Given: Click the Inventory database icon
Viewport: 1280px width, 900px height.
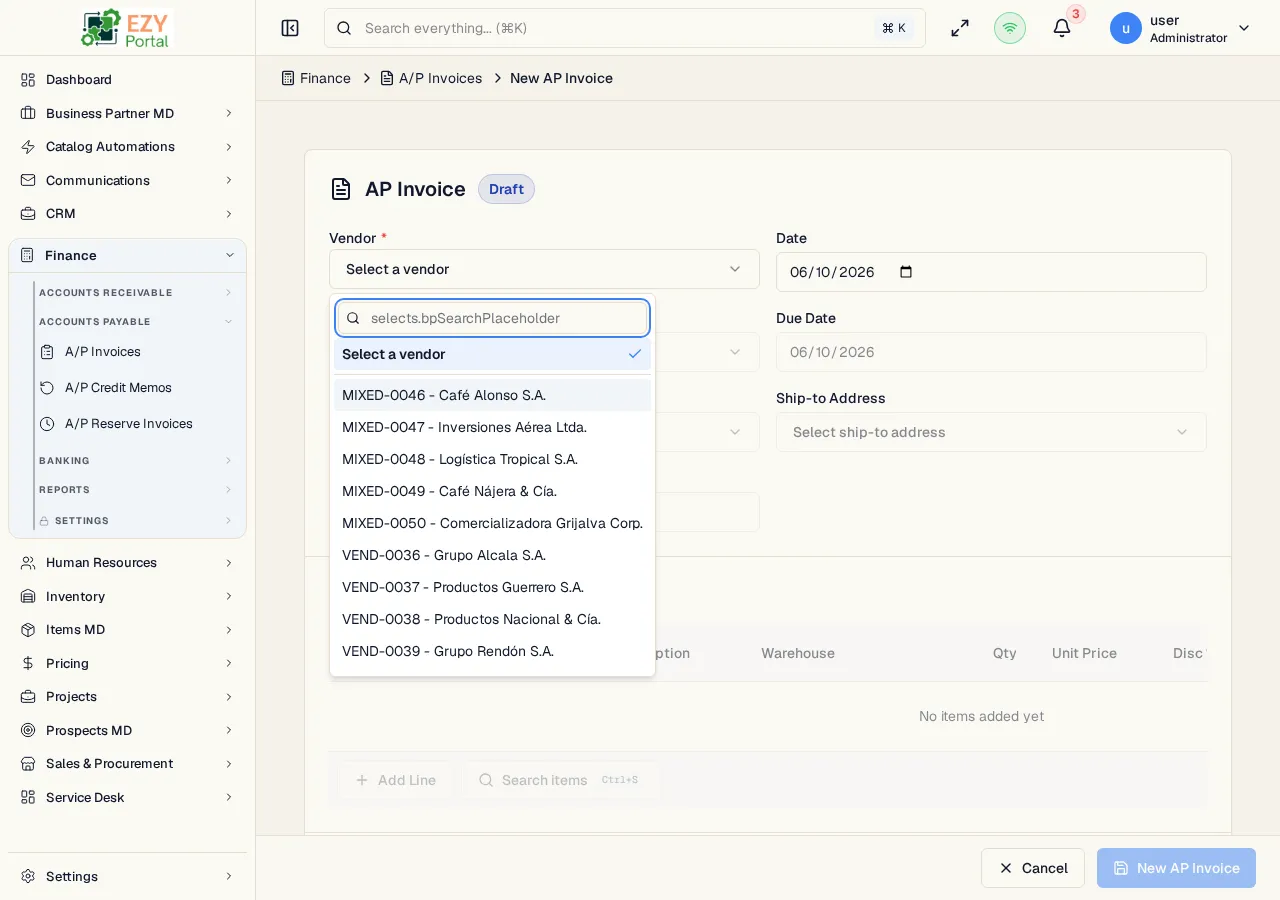Looking at the screenshot, I should 28,596.
